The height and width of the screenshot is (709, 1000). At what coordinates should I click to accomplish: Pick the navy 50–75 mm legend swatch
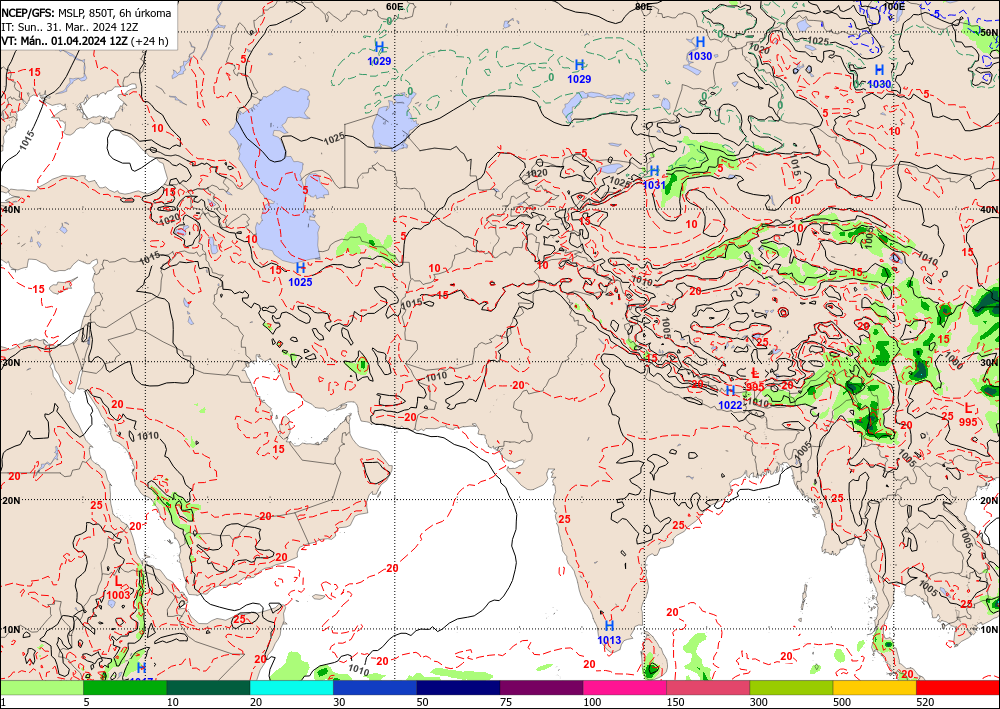[459, 688]
